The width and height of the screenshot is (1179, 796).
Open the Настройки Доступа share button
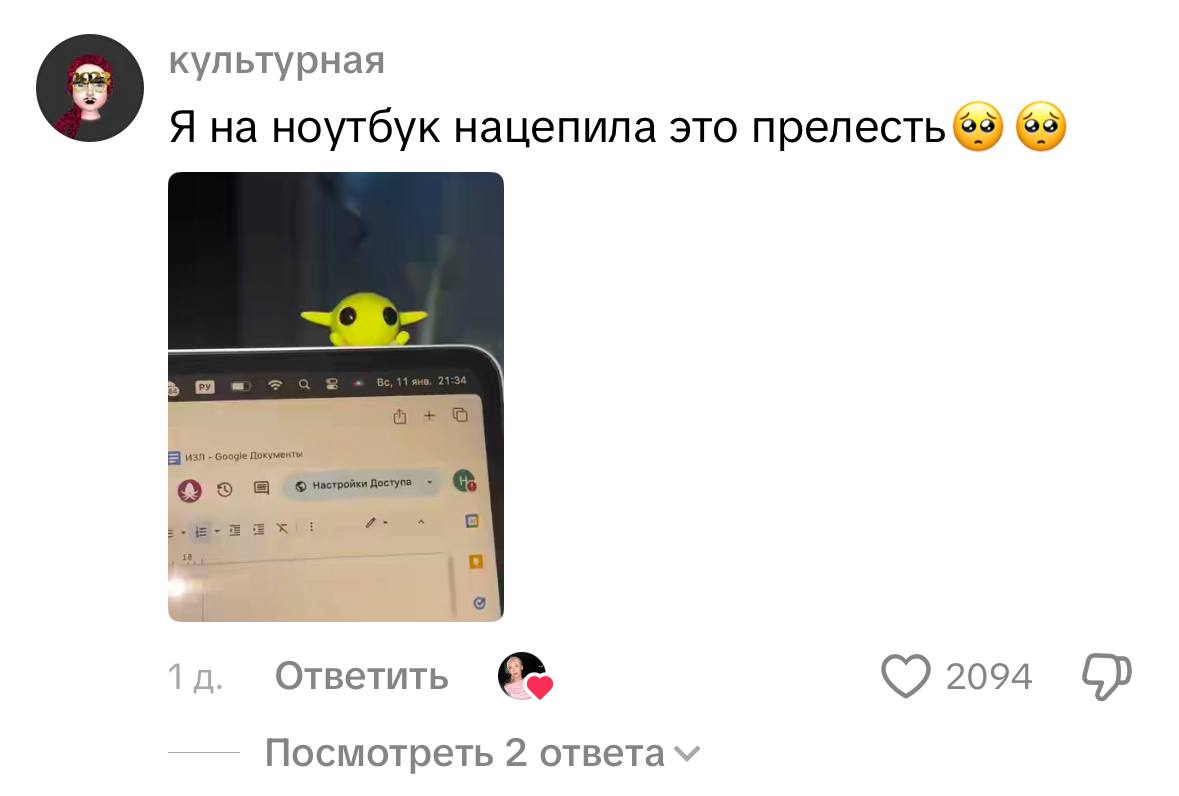click(363, 484)
